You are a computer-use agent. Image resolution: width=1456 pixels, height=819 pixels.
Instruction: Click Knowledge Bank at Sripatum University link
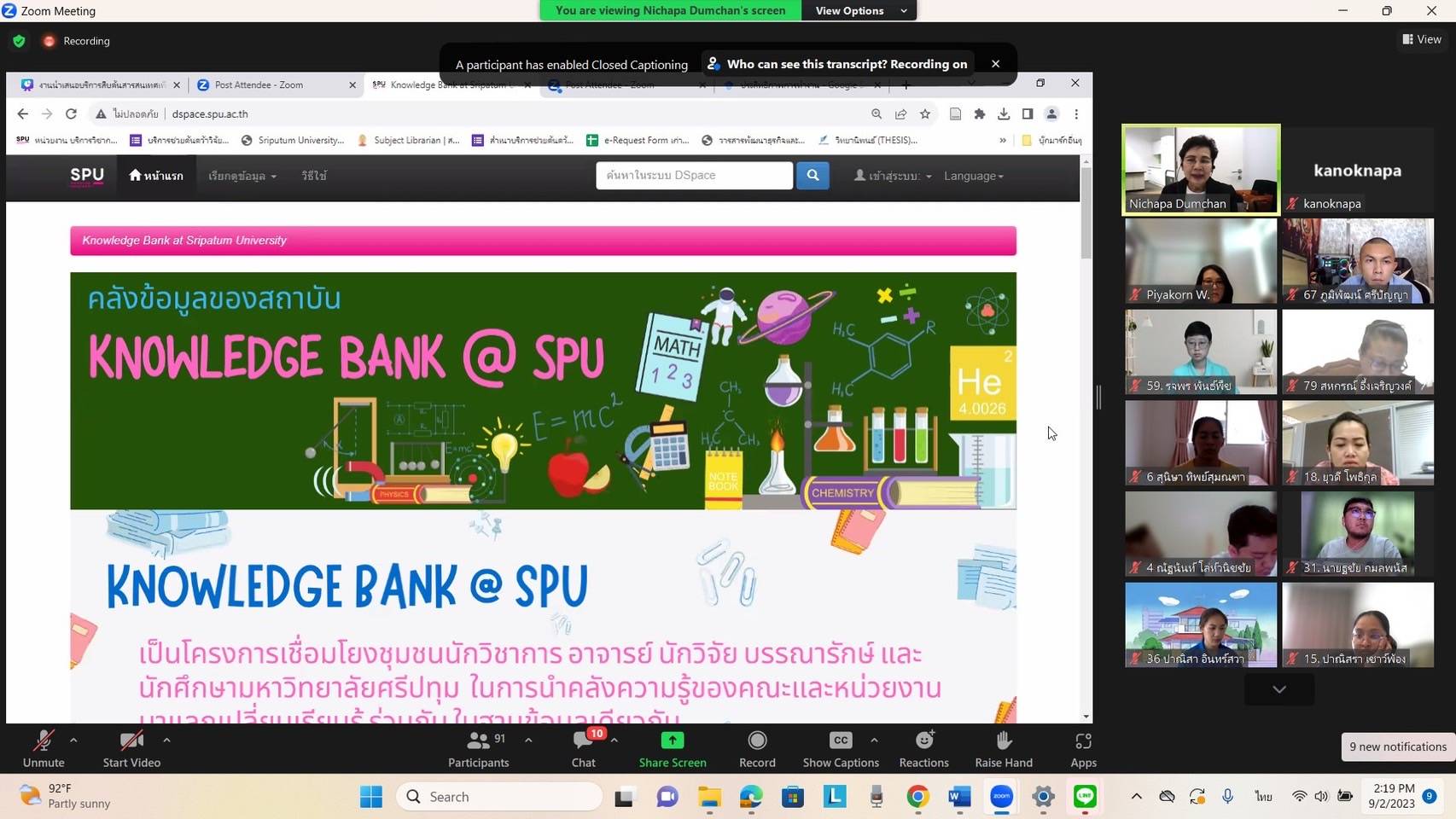click(184, 241)
